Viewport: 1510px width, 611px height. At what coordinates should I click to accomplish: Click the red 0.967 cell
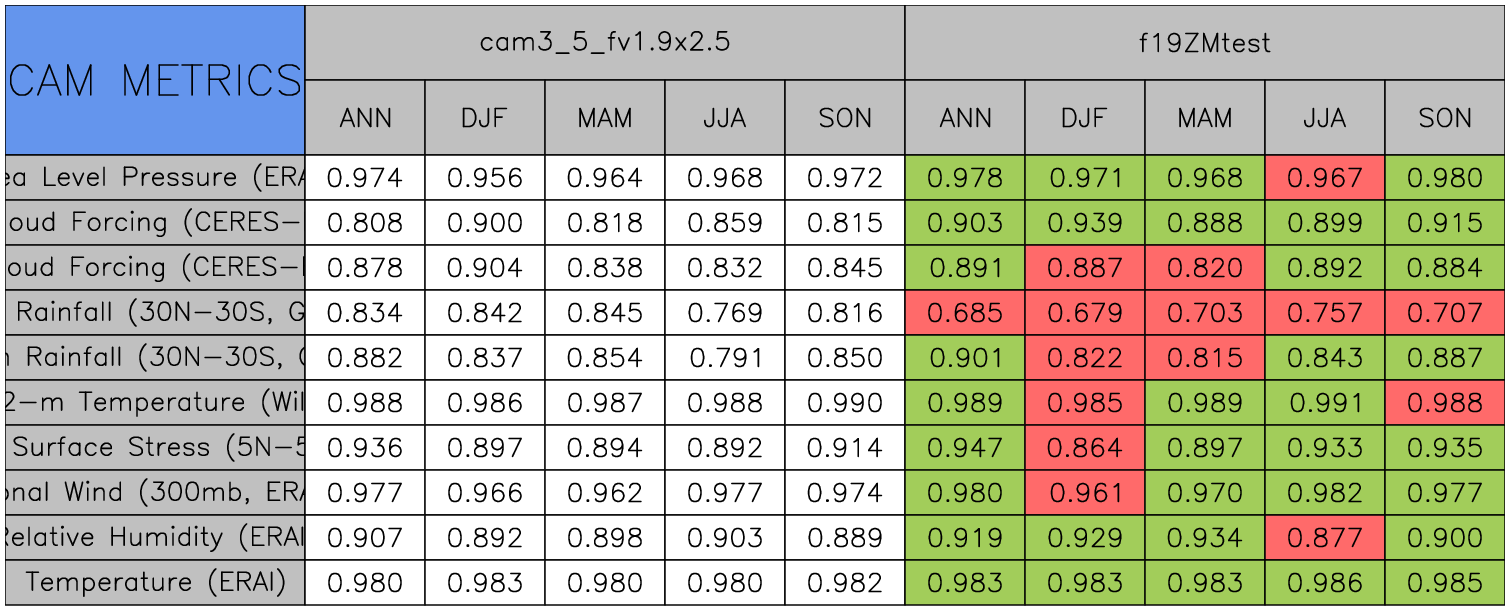coord(1325,178)
